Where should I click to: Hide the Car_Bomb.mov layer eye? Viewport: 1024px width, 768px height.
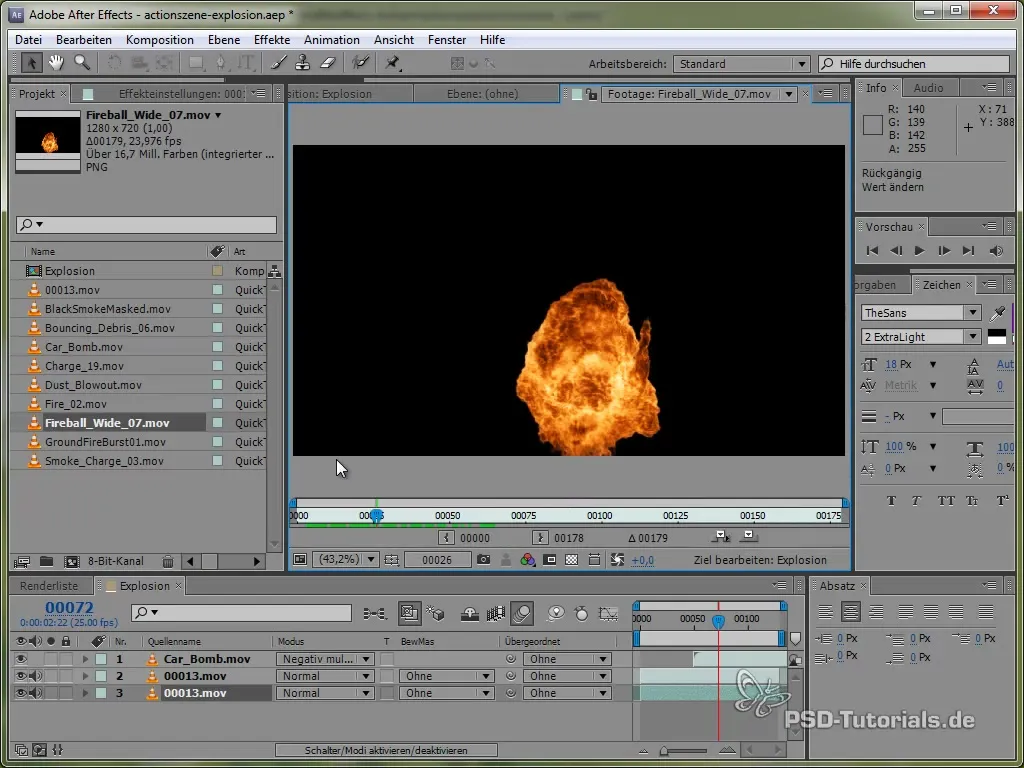21,659
